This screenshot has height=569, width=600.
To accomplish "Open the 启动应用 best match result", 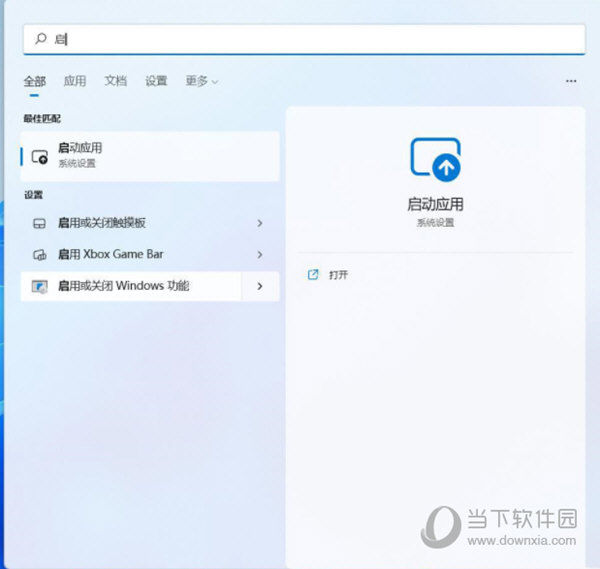I will tap(150, 155).
